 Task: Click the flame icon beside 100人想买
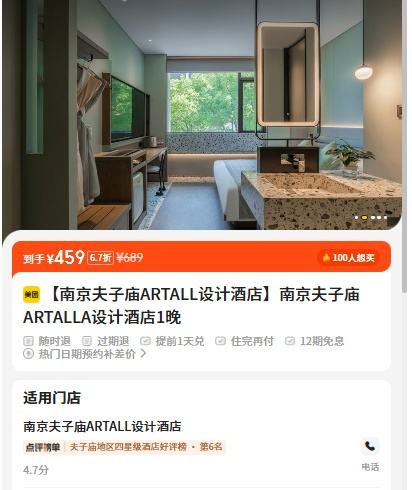click(326, 258)
